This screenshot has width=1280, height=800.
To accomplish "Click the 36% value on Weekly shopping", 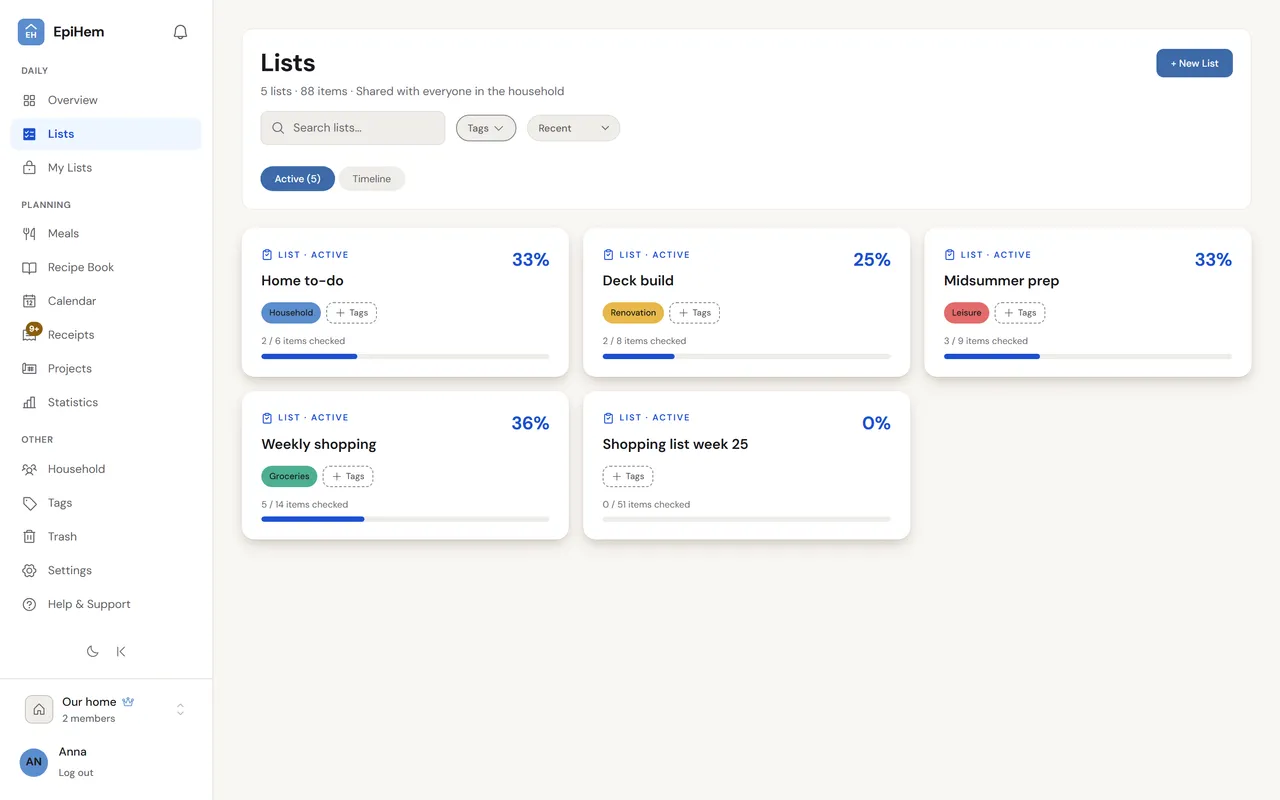I will coord(530,423).
